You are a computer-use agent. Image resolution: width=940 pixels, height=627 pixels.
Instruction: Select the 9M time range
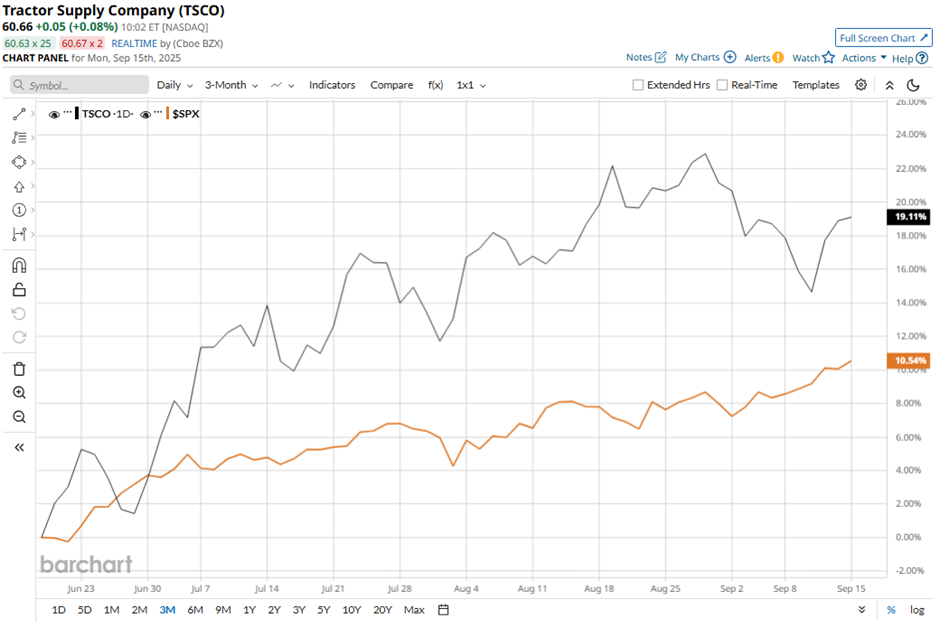pyautogui.click(x=223, y=610)
